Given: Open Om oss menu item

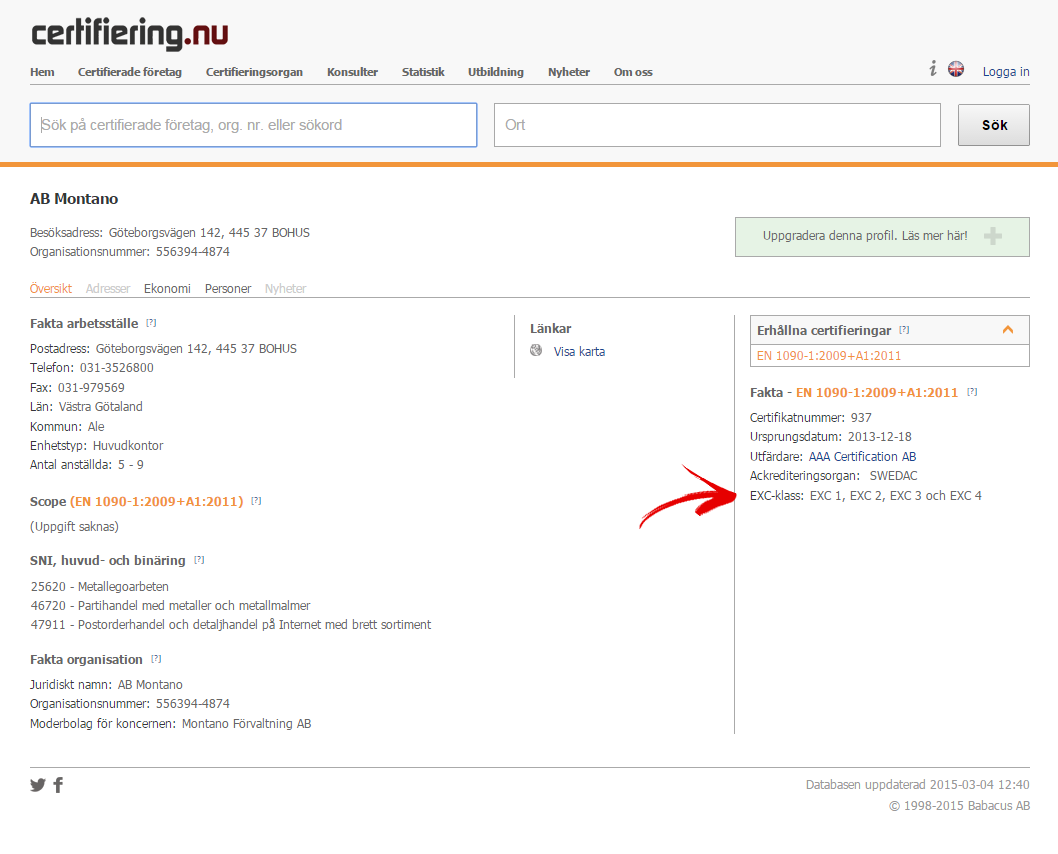Looking at the screenshot, I should click(633, 72).
